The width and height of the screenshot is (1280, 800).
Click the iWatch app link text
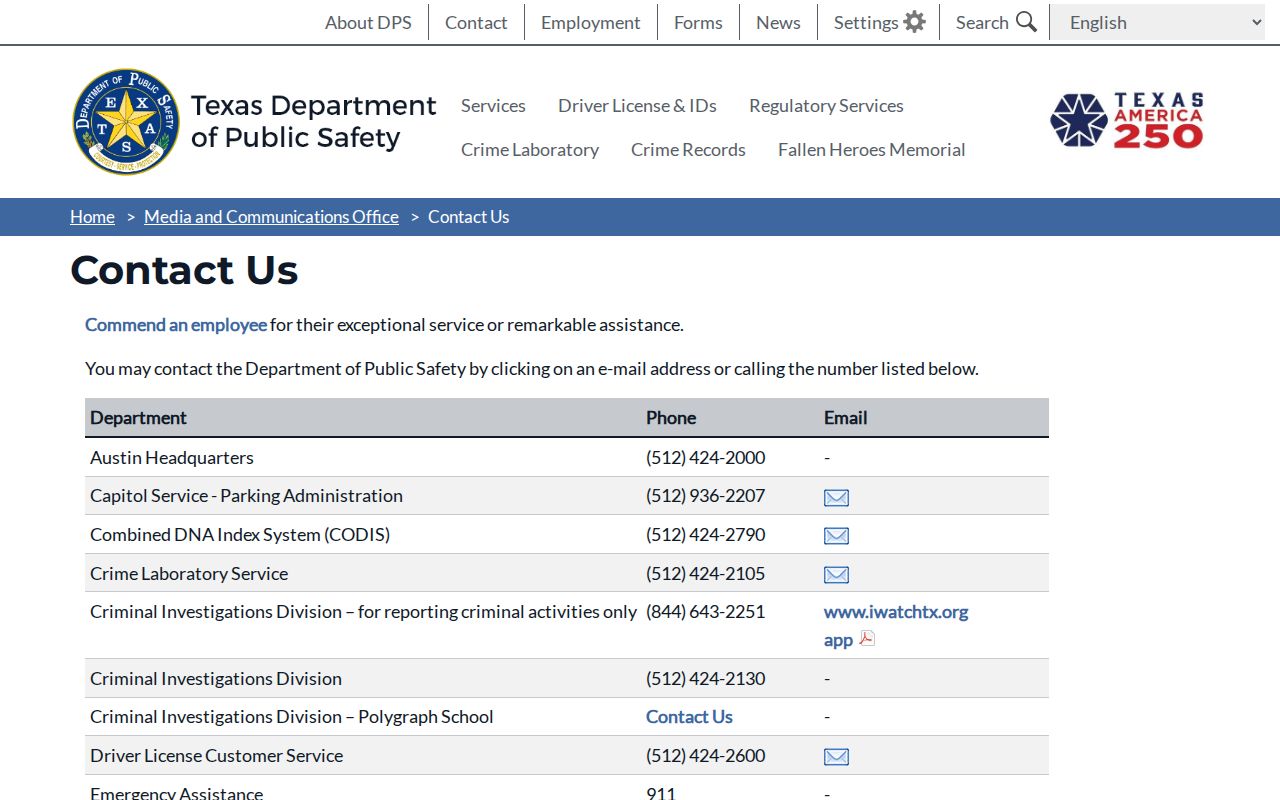[x=838, y=640]
